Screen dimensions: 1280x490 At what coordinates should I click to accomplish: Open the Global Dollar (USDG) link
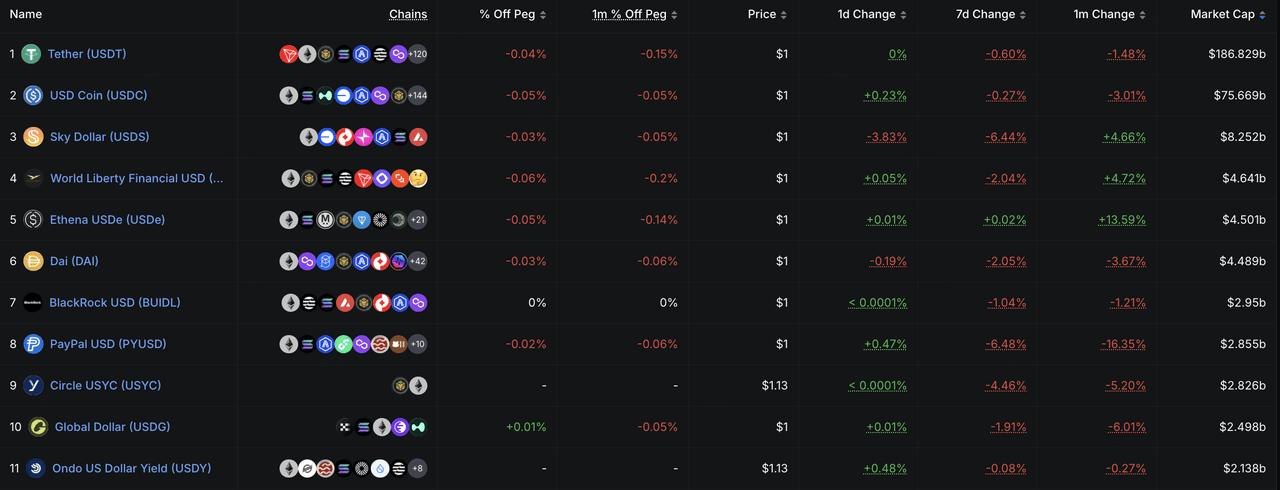tap(112, 427)
